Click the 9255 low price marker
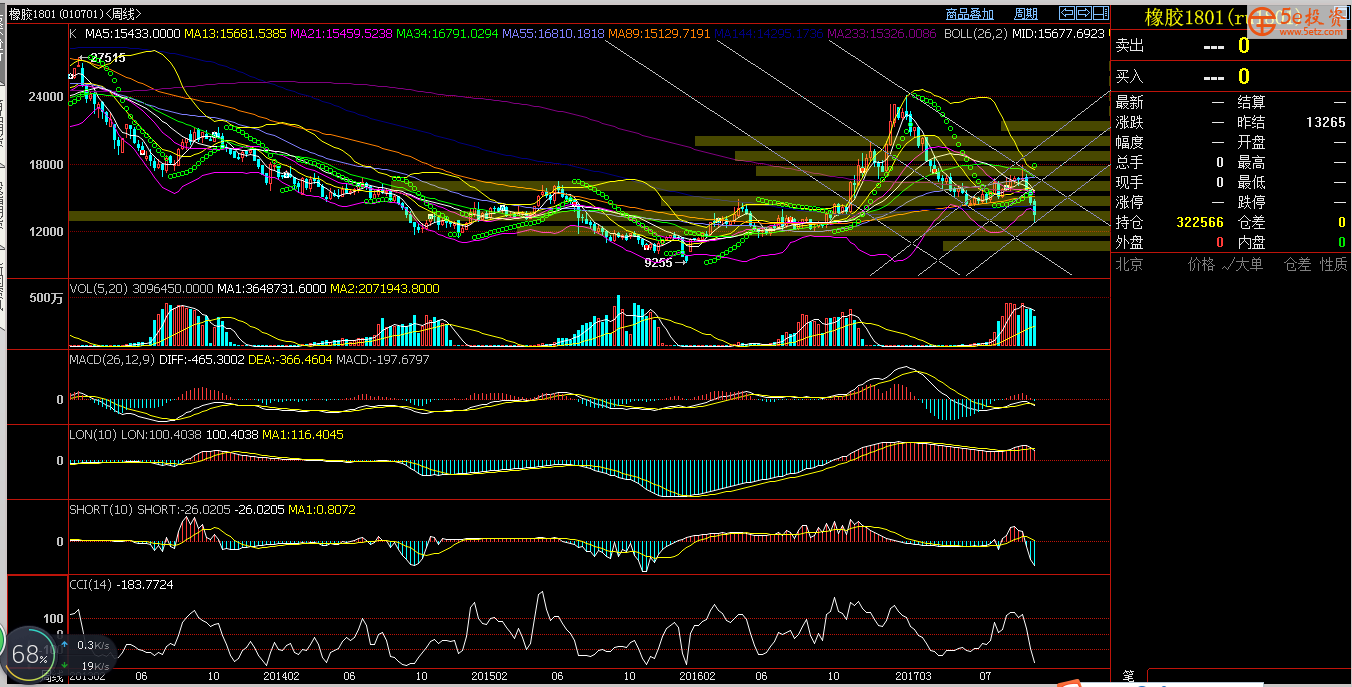This screenshot has height=687, width=1352. pyautogui.click(x=659, y=263)
